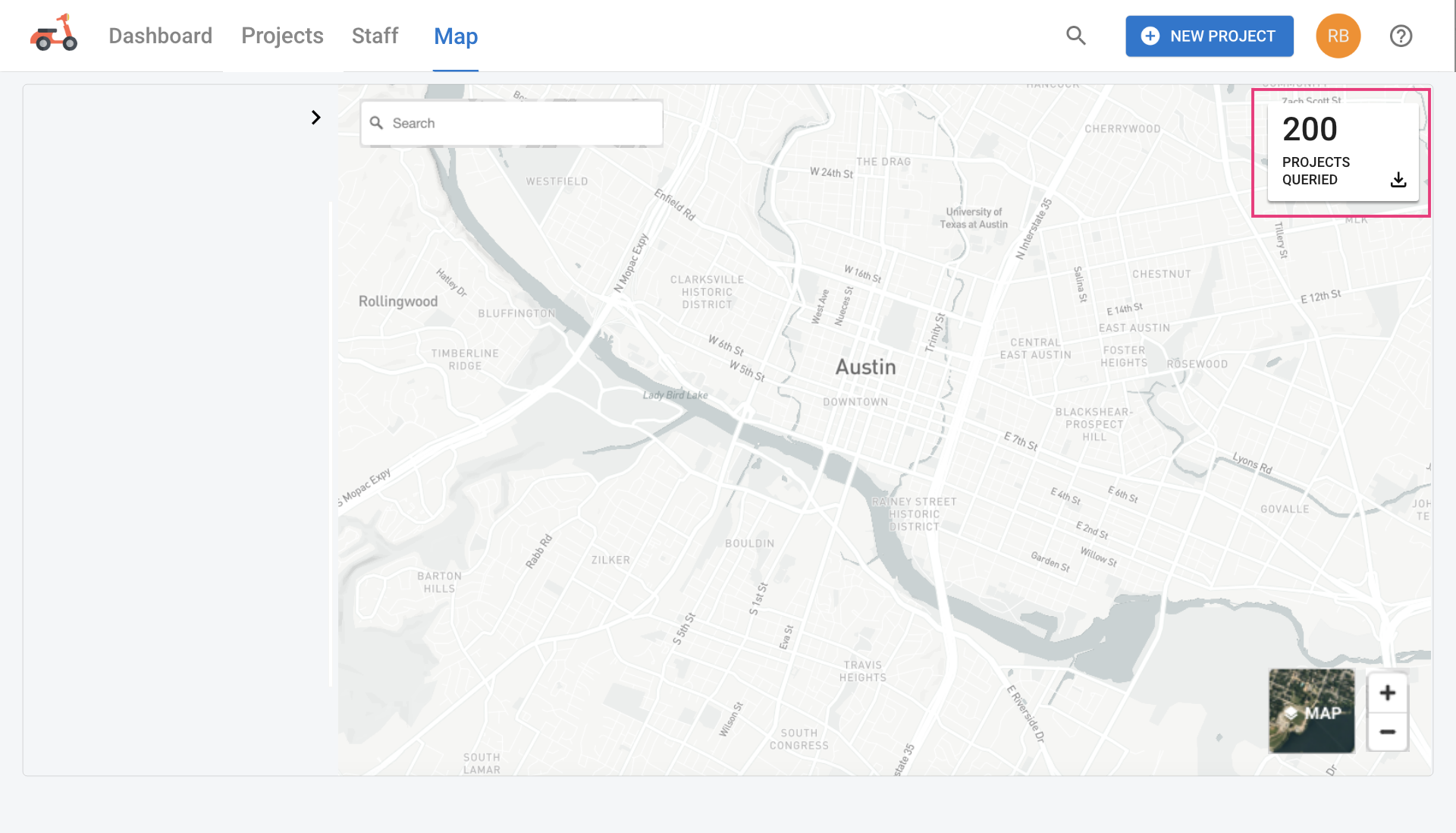Click the GOVALLE neighborhood label
This screenshot has height=833, width=1456.
(x=1285, y=509)
